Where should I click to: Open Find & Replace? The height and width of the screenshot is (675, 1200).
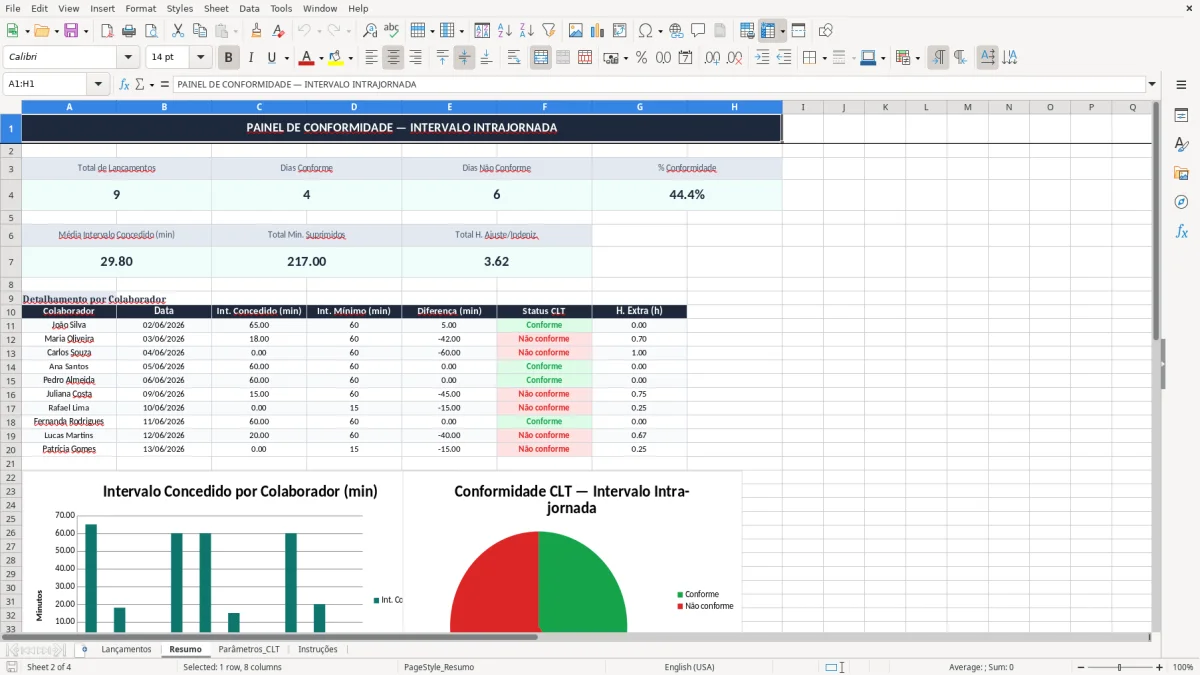[370, 31]
